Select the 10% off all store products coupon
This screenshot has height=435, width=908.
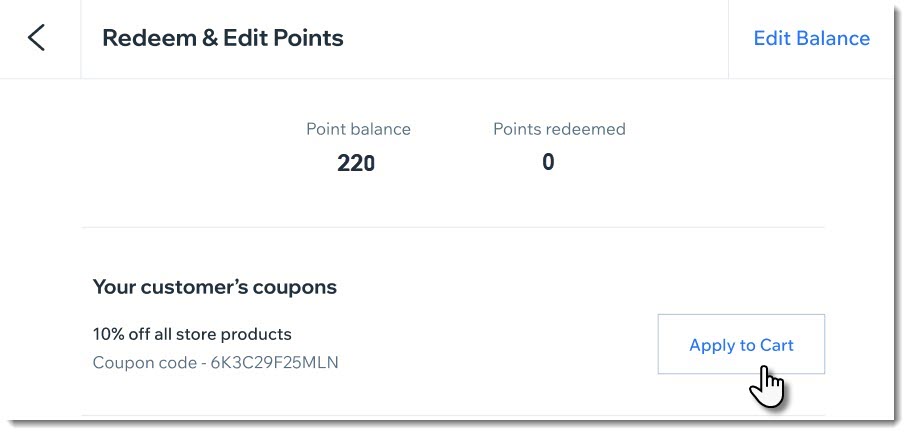192,334
